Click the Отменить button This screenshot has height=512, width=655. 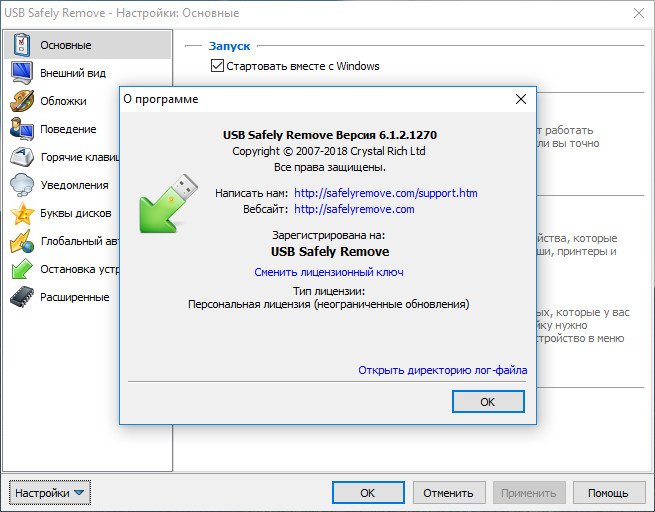coord(449,493)
